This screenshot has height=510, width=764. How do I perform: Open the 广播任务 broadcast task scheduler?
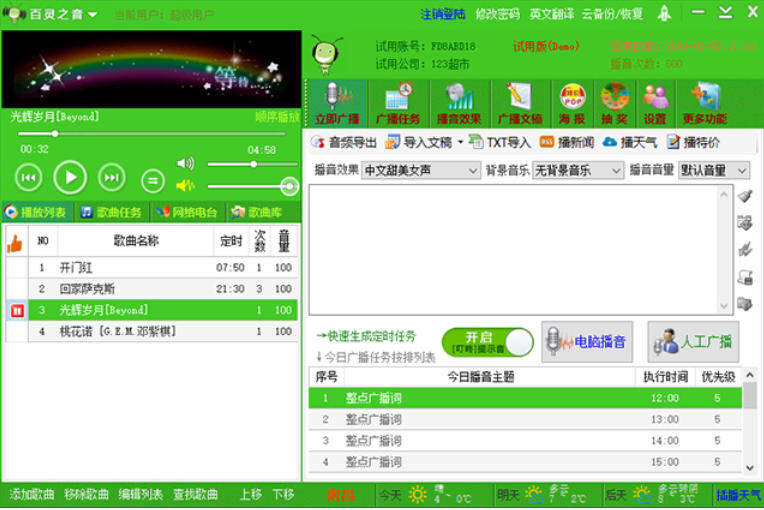click(x=398, y=103)
